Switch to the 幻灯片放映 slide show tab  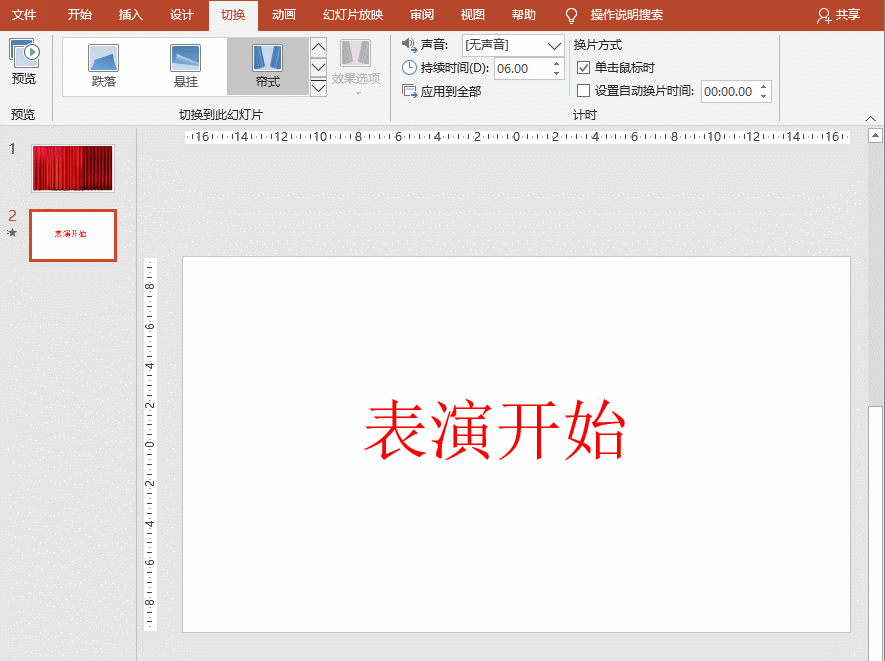[x=353, y=15]
